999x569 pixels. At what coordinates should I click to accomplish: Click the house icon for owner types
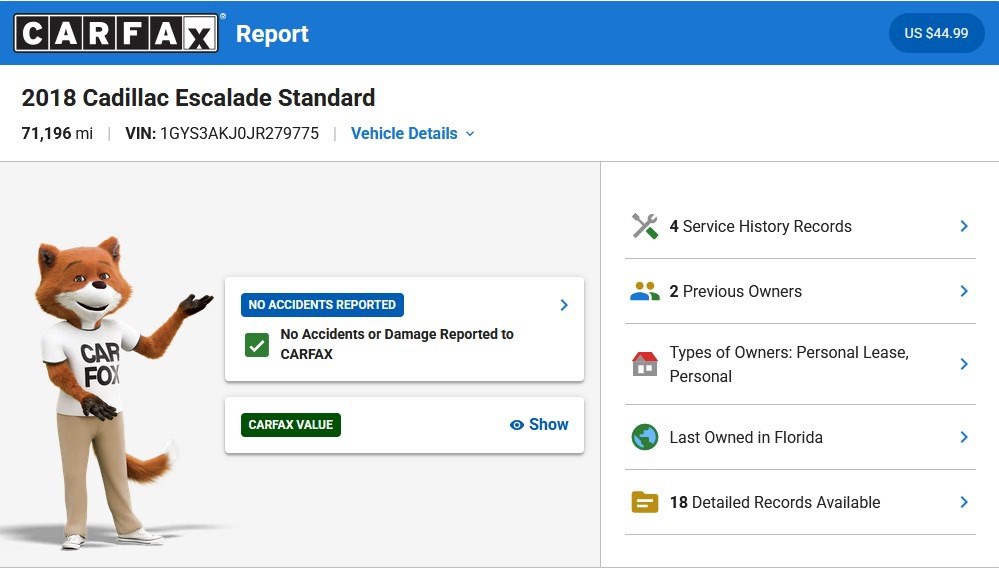pos(645,364)
